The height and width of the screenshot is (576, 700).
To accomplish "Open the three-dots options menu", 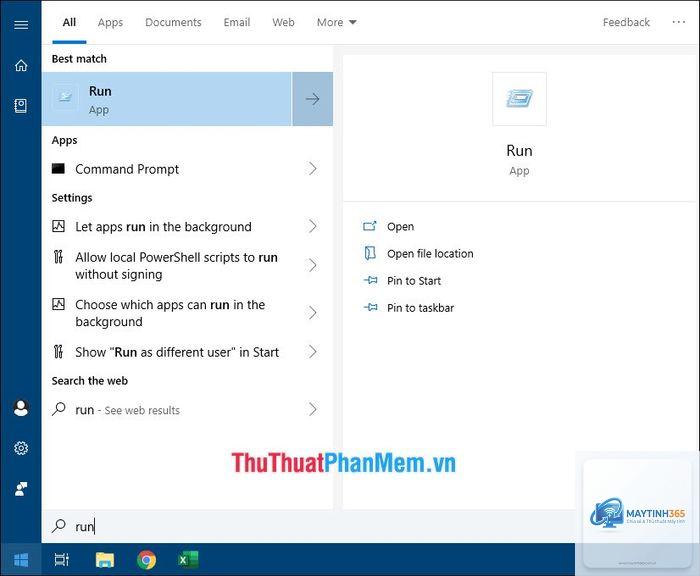I will coord(679,22).
